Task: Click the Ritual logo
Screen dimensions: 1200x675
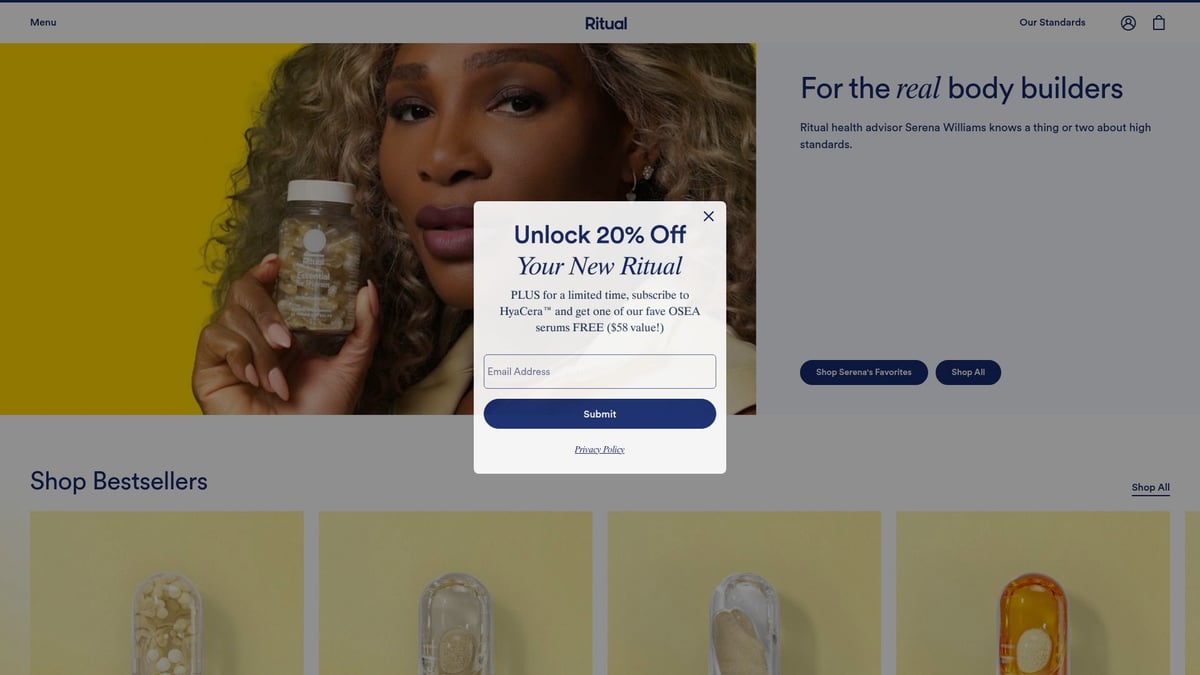Action: click(x=606, y=23)
